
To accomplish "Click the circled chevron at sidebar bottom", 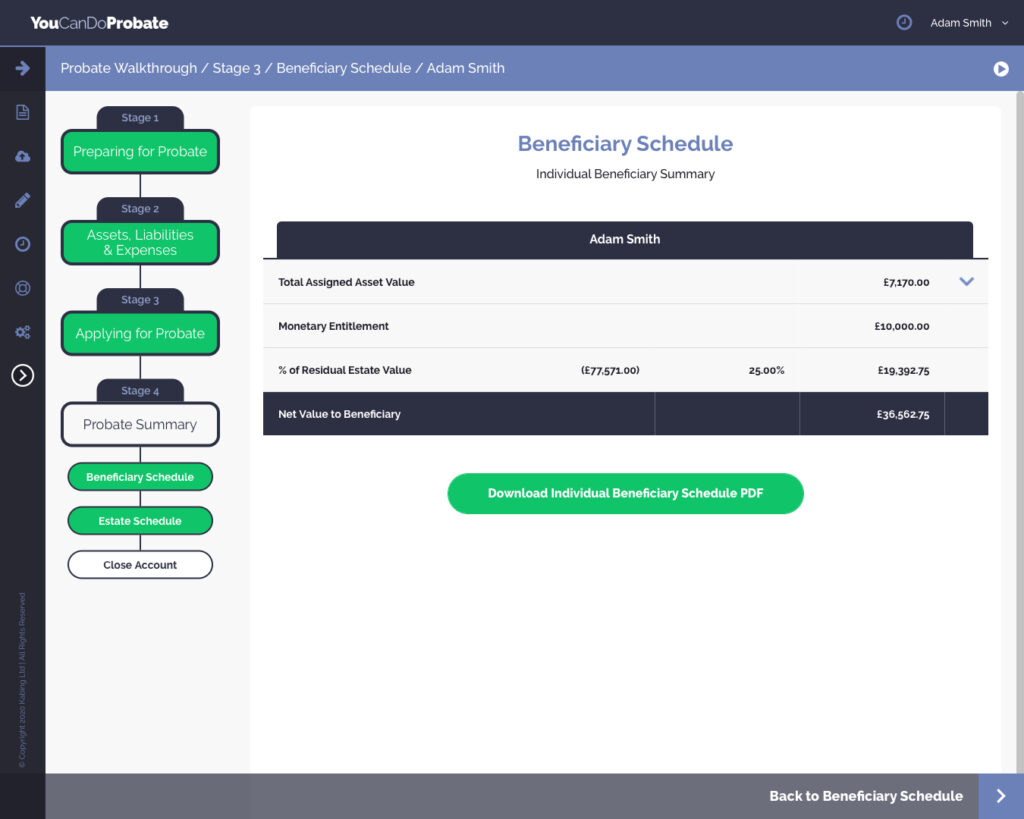I will (x=22, y=375).
